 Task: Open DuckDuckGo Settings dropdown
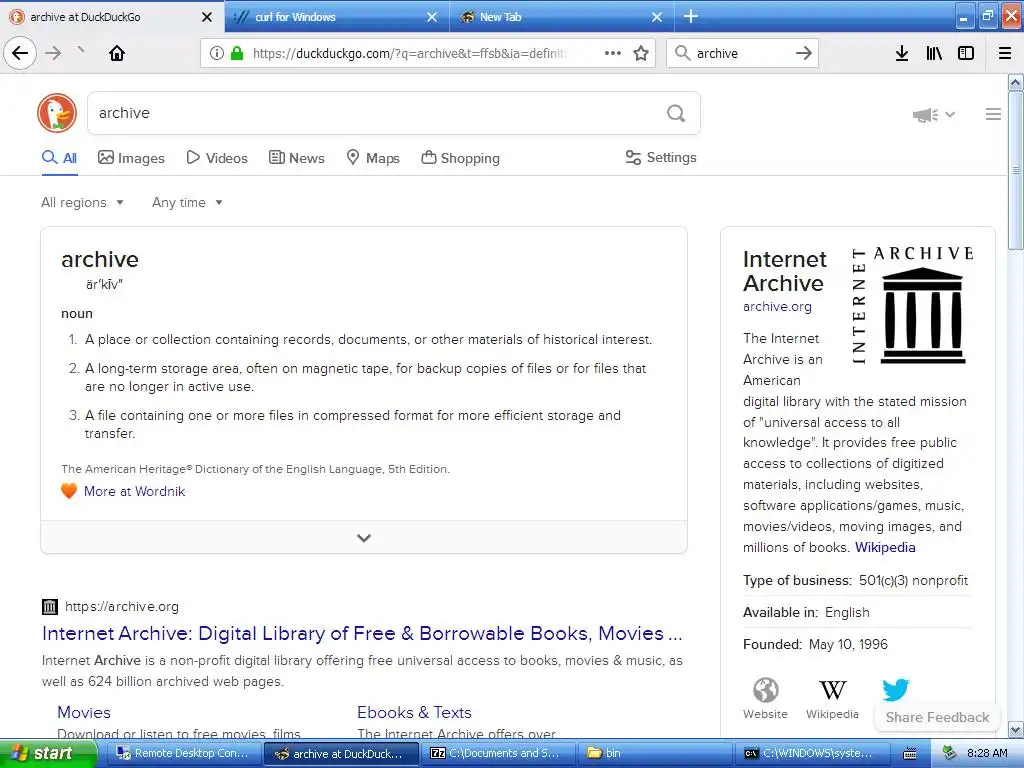[x=661, y=157]
